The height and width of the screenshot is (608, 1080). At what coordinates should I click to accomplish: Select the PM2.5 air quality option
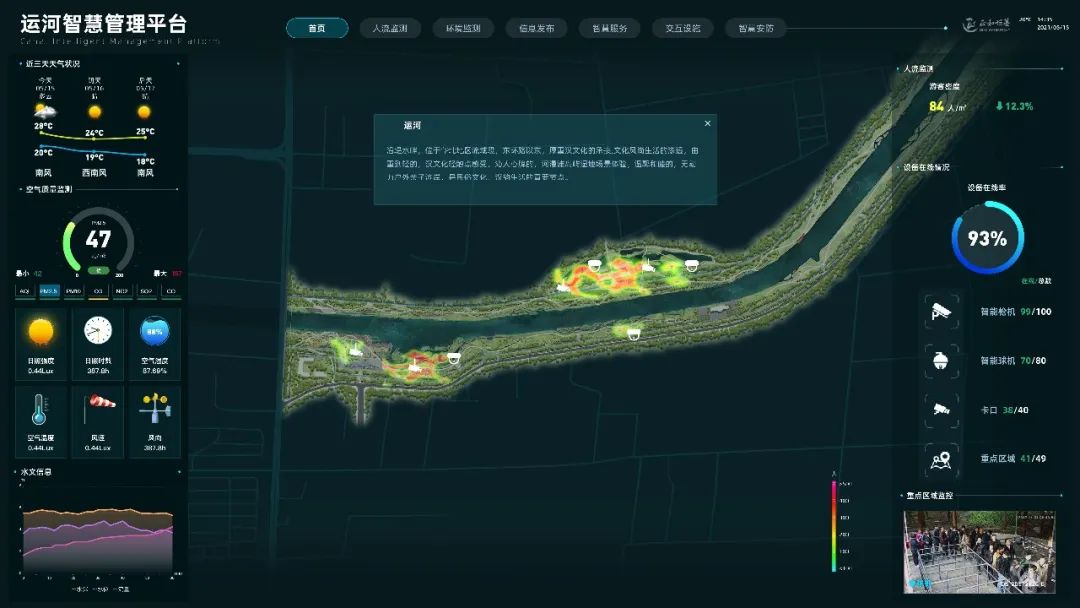48,291
